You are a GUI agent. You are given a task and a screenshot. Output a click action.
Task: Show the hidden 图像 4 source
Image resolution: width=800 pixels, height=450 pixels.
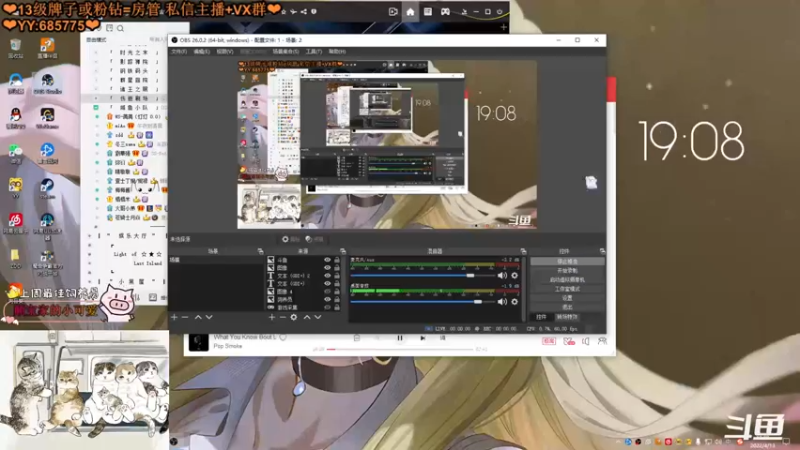tap(328, 292)
